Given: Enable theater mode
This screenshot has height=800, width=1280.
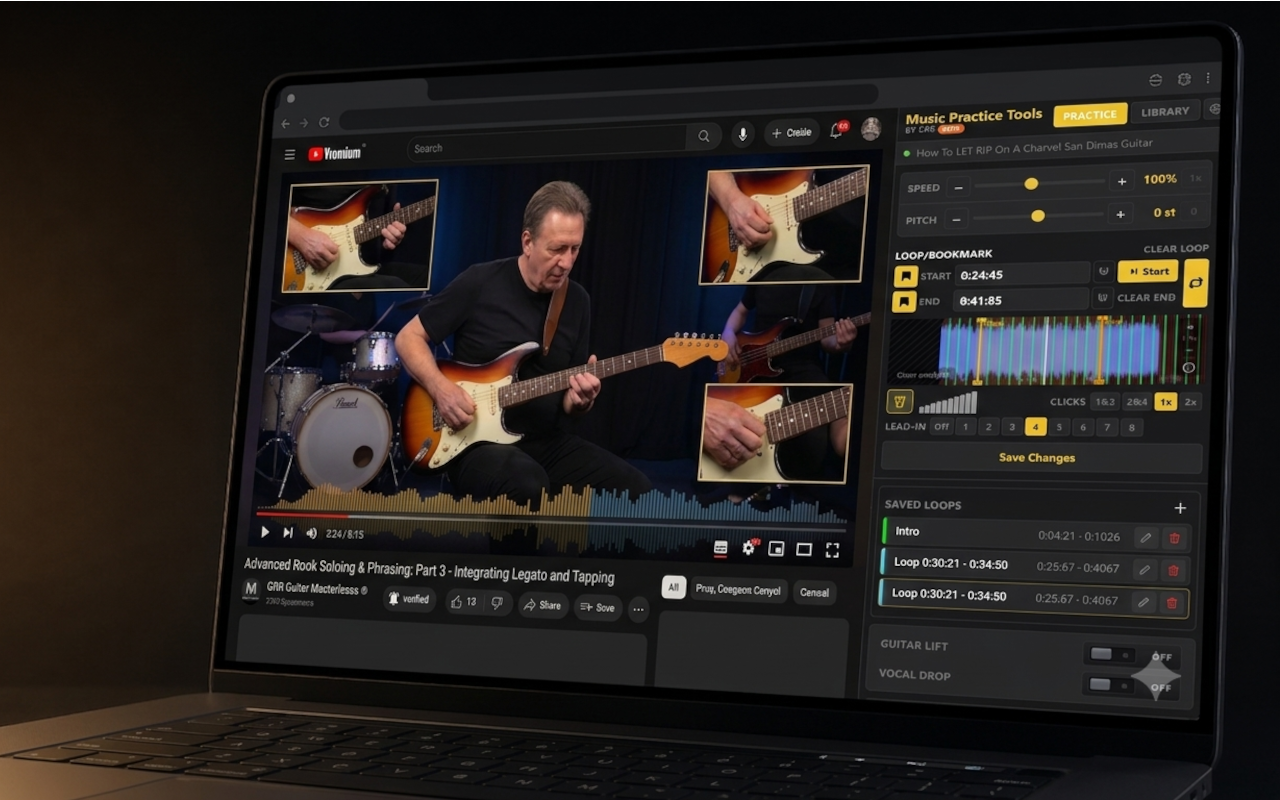Looking at the screenshot, I should pos(803,549).
